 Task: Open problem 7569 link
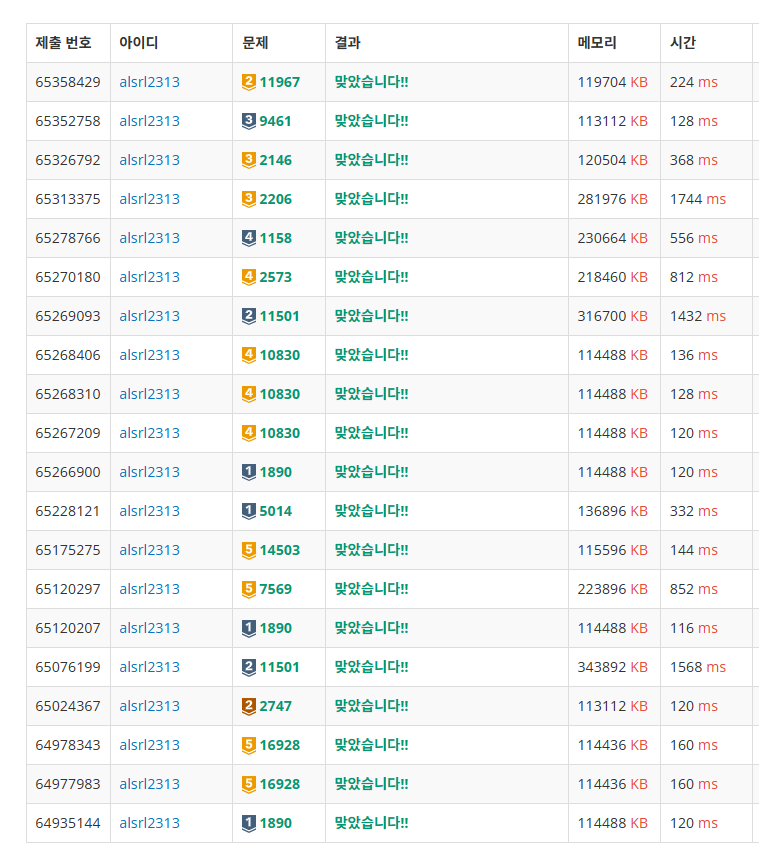(275, 589)
